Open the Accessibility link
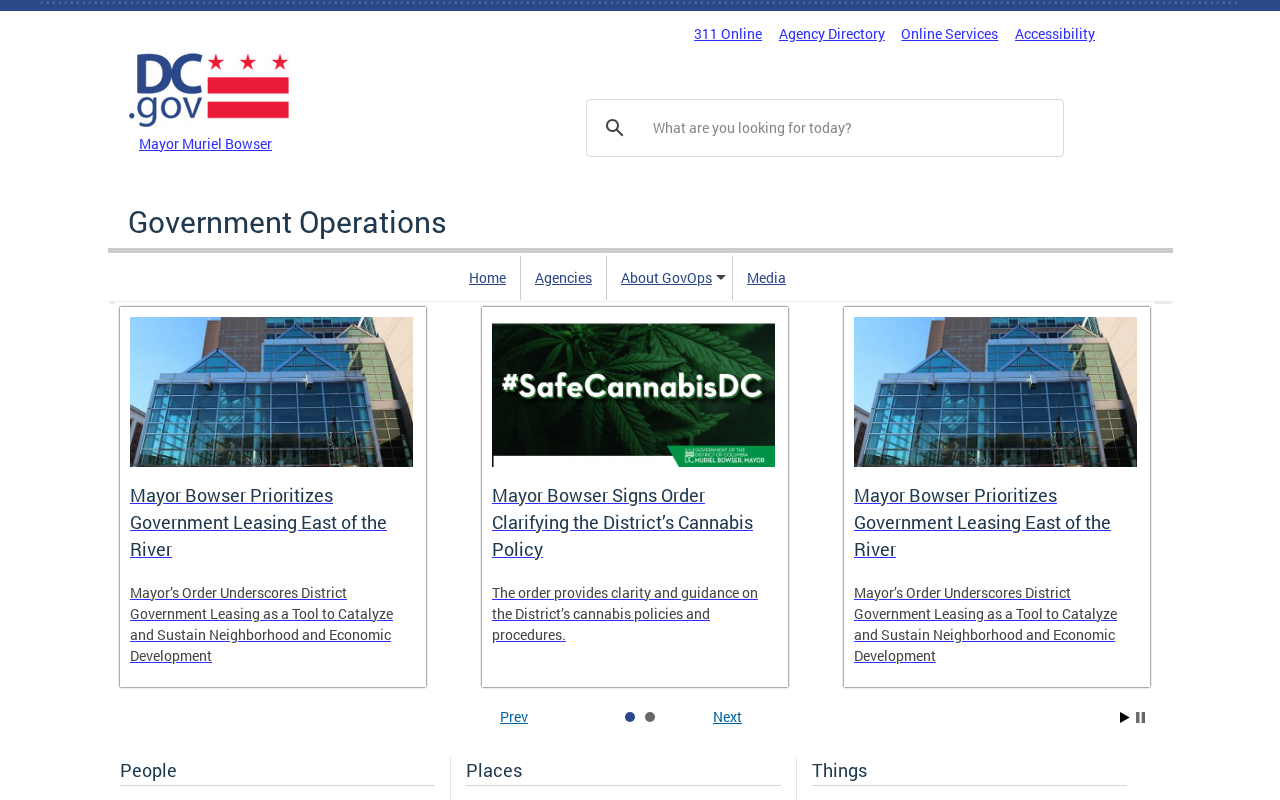The width and height of the screenshot is (1280, 800). point(1054,34)
